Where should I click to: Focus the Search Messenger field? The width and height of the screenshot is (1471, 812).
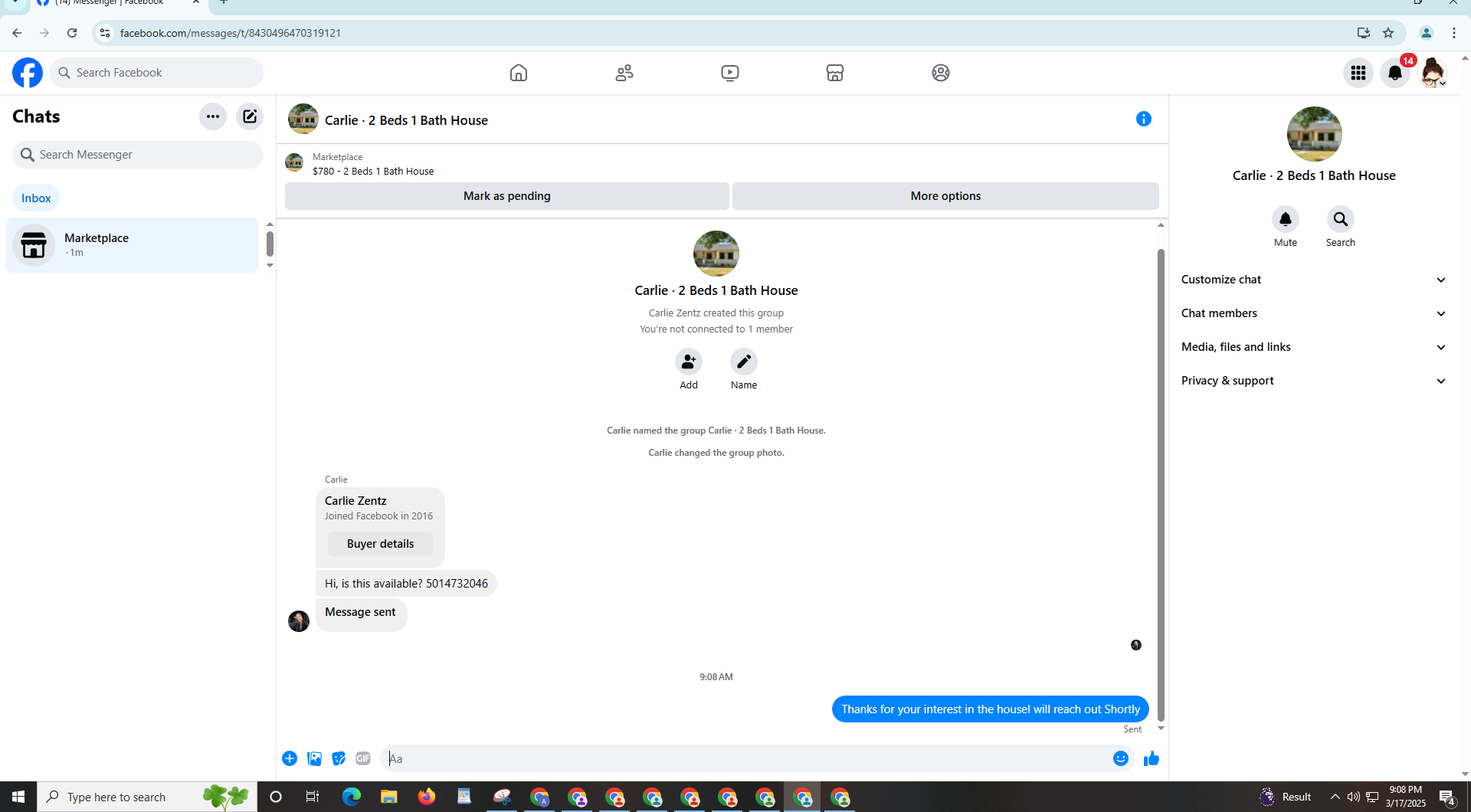pos(138,155)
